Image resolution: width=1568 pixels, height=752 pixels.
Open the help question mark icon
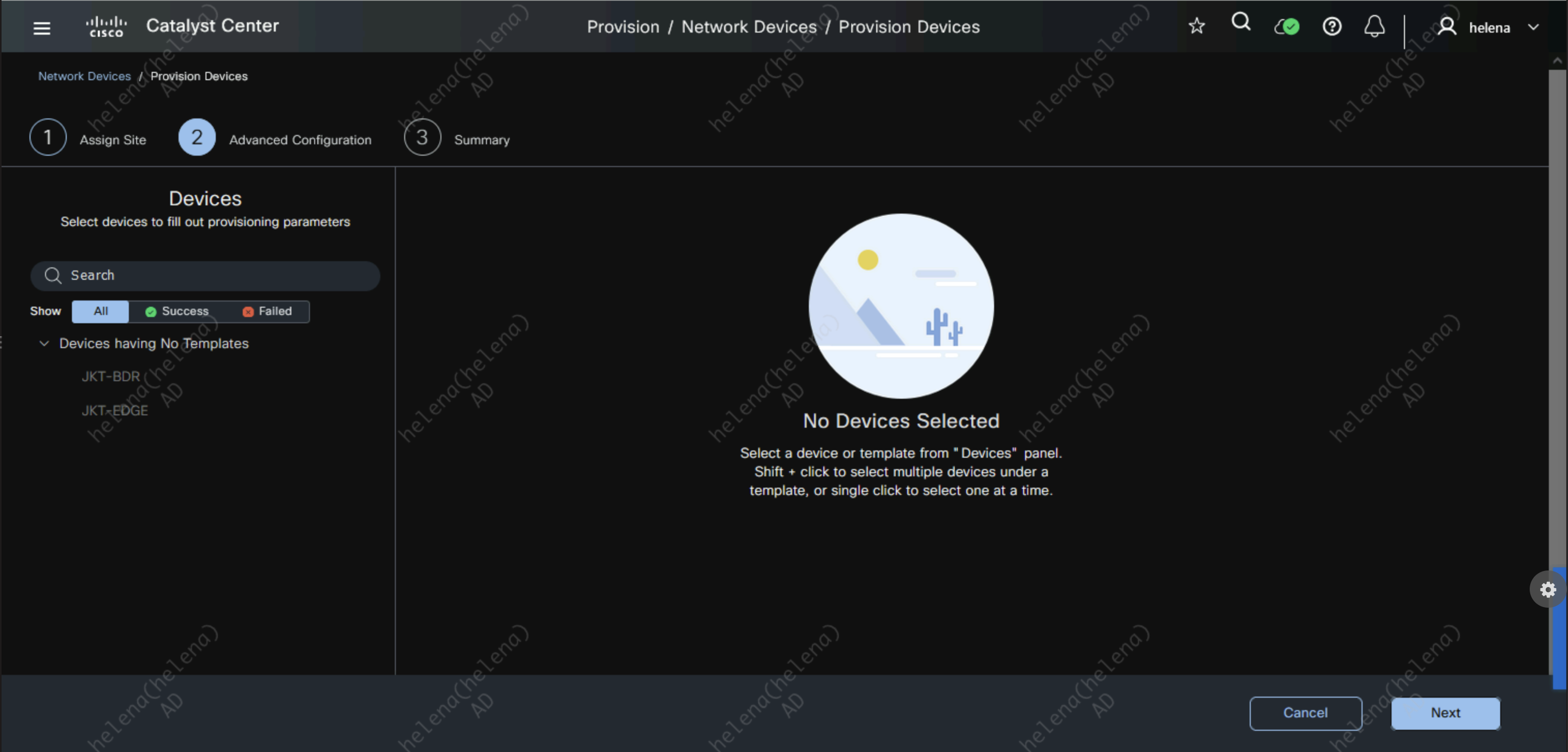coord(1331,27)
